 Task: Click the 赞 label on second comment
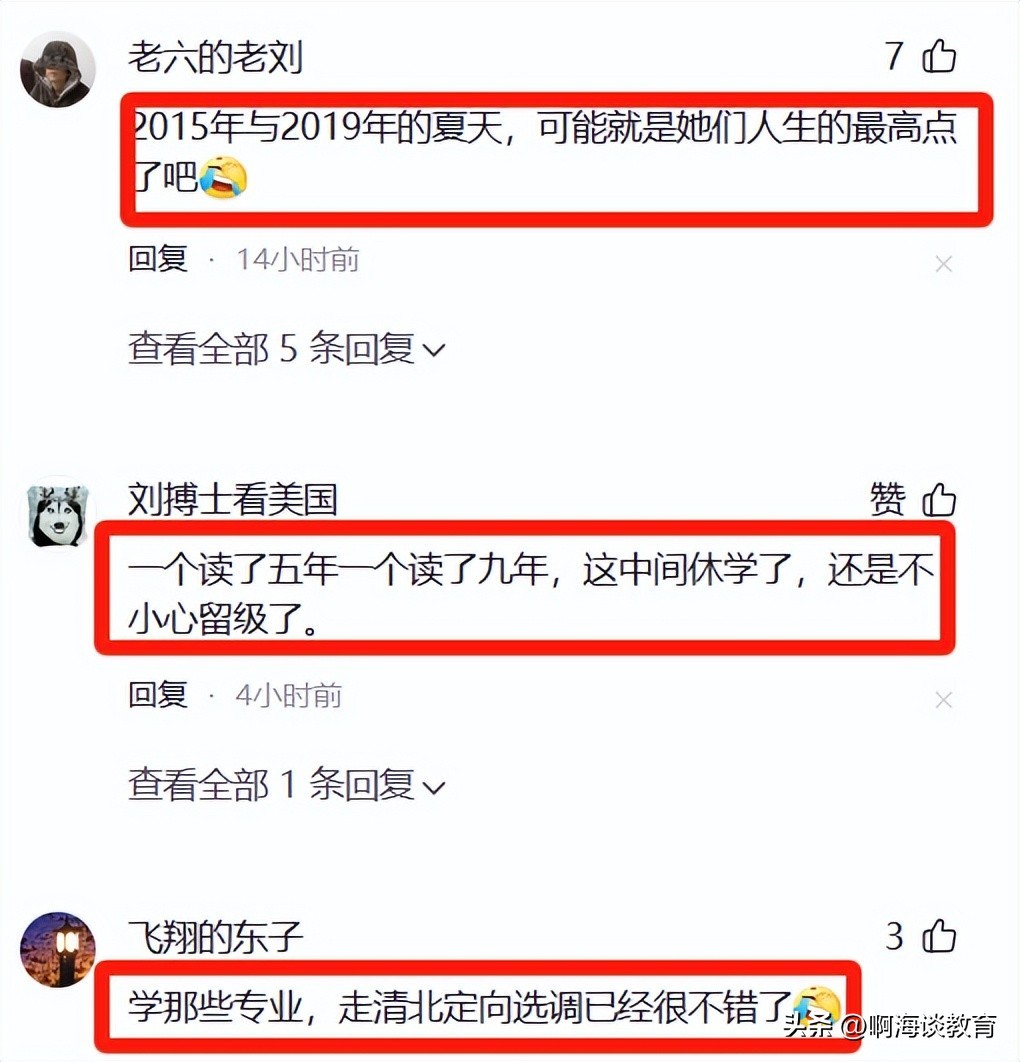887,500
